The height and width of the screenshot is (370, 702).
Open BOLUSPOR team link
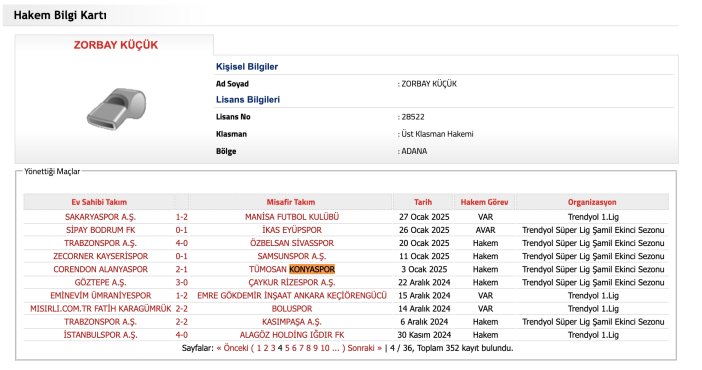click(x=292, y=309)
